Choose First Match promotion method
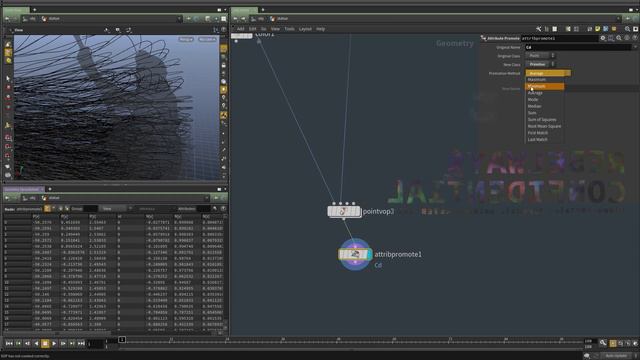This screenshot has width=640, height=360. click(x=538, y=133)
